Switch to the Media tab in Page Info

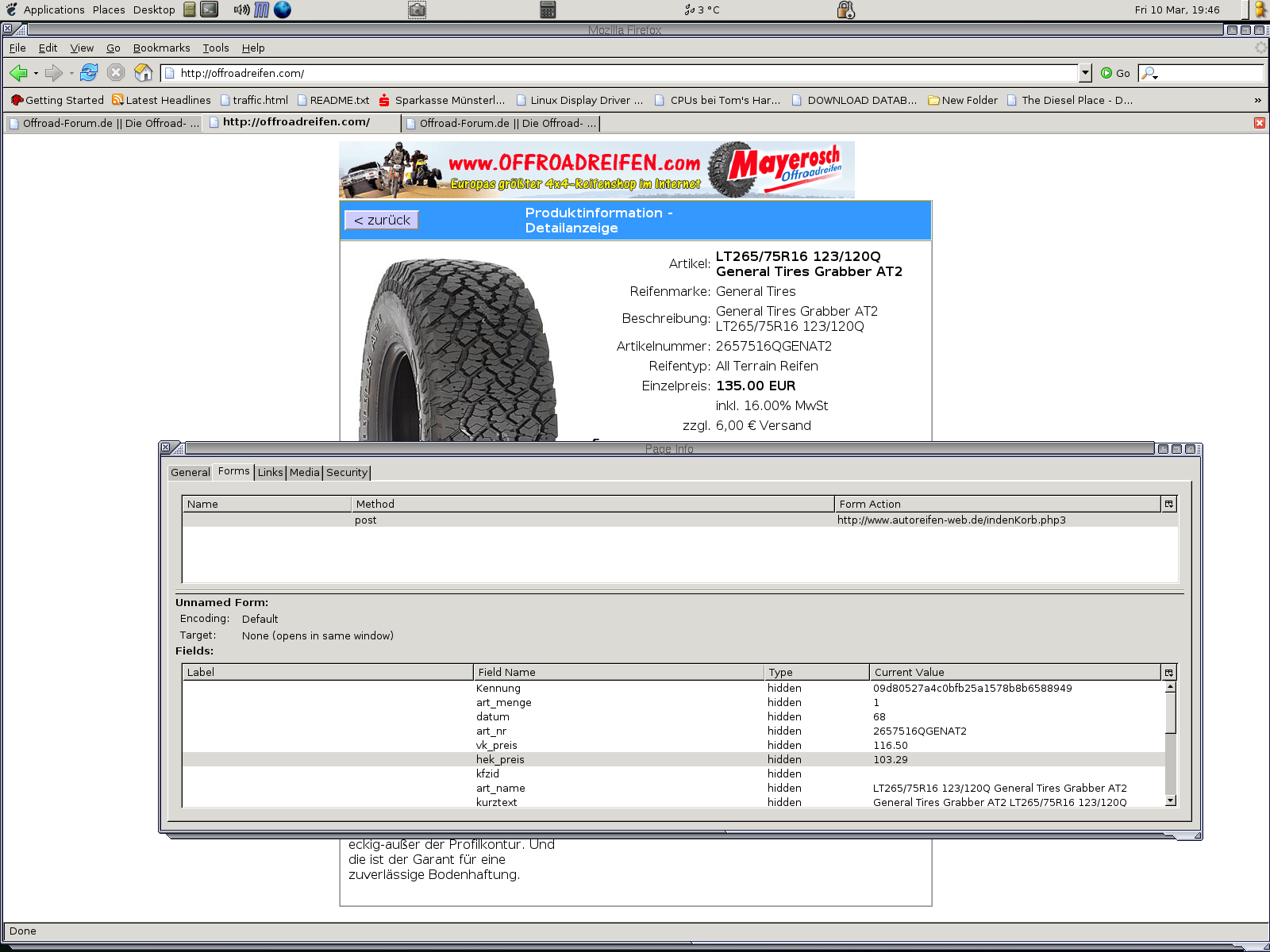coord(304,472)
